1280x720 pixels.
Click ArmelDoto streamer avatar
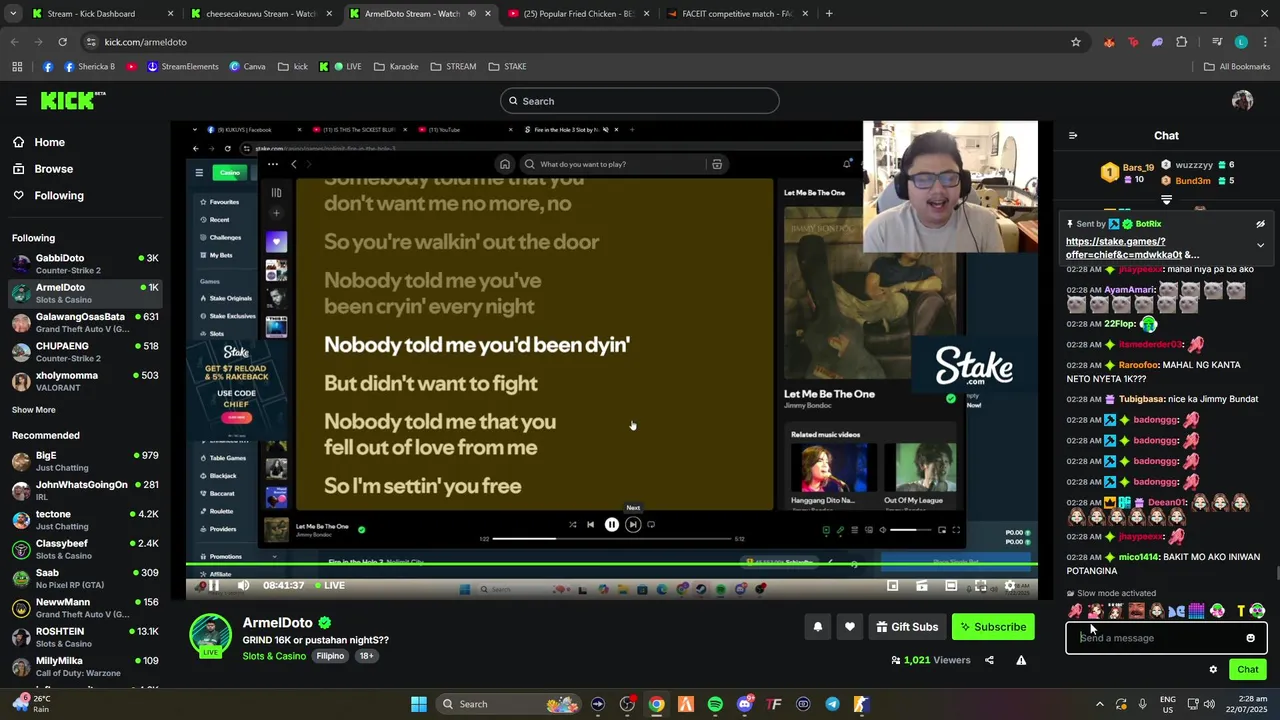[210, 636]
